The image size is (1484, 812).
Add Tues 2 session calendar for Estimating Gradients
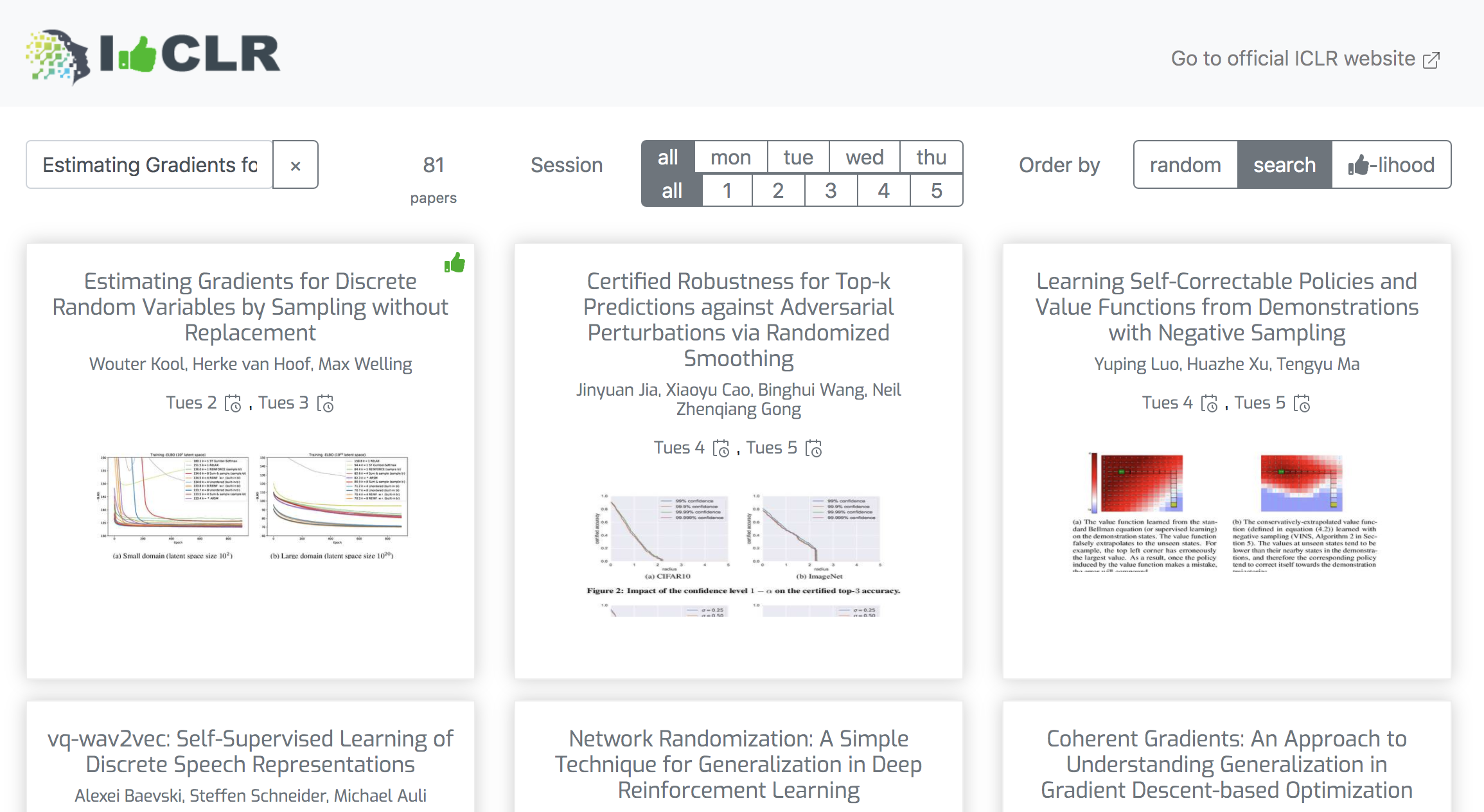233,403
